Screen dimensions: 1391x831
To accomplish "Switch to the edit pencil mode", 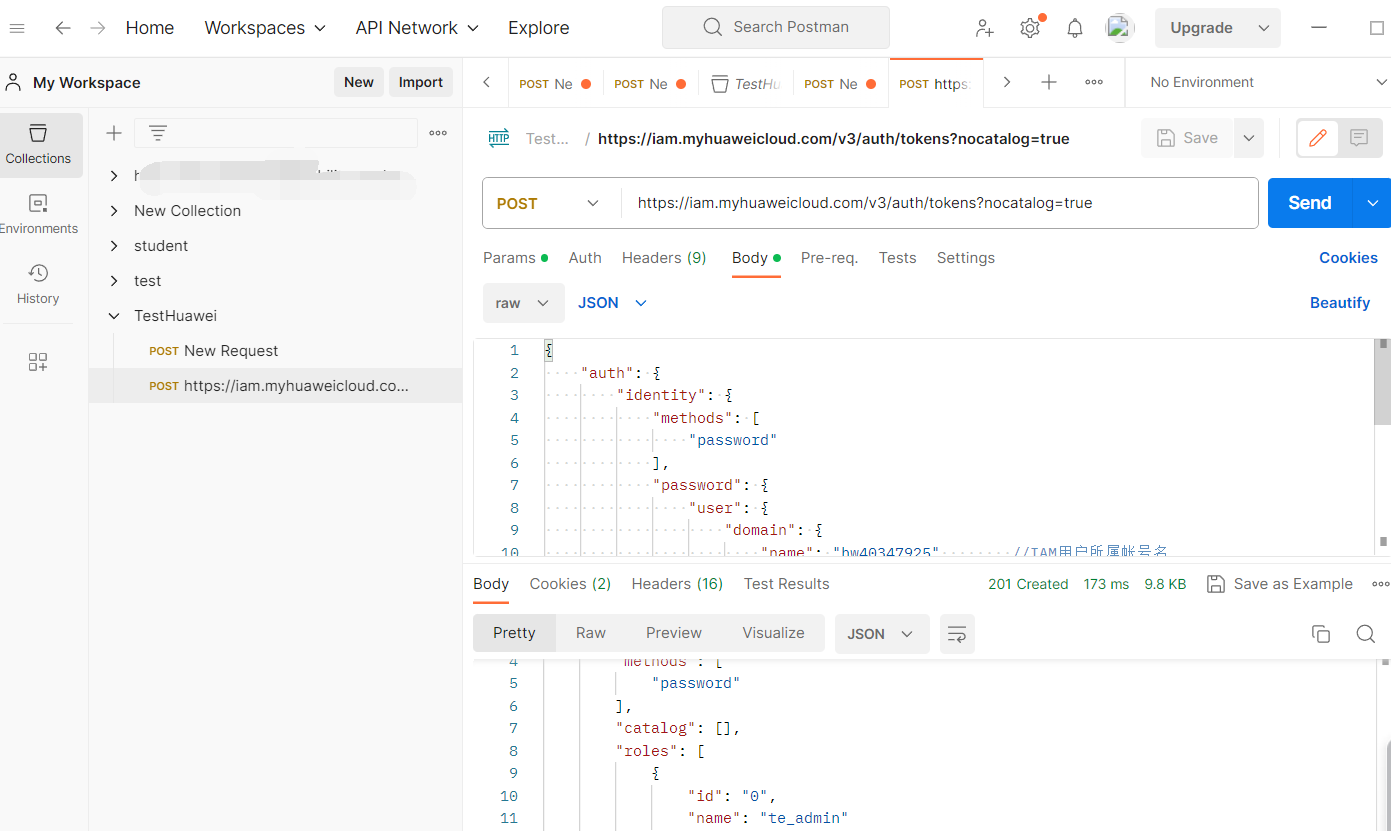I will point(1318,138).
